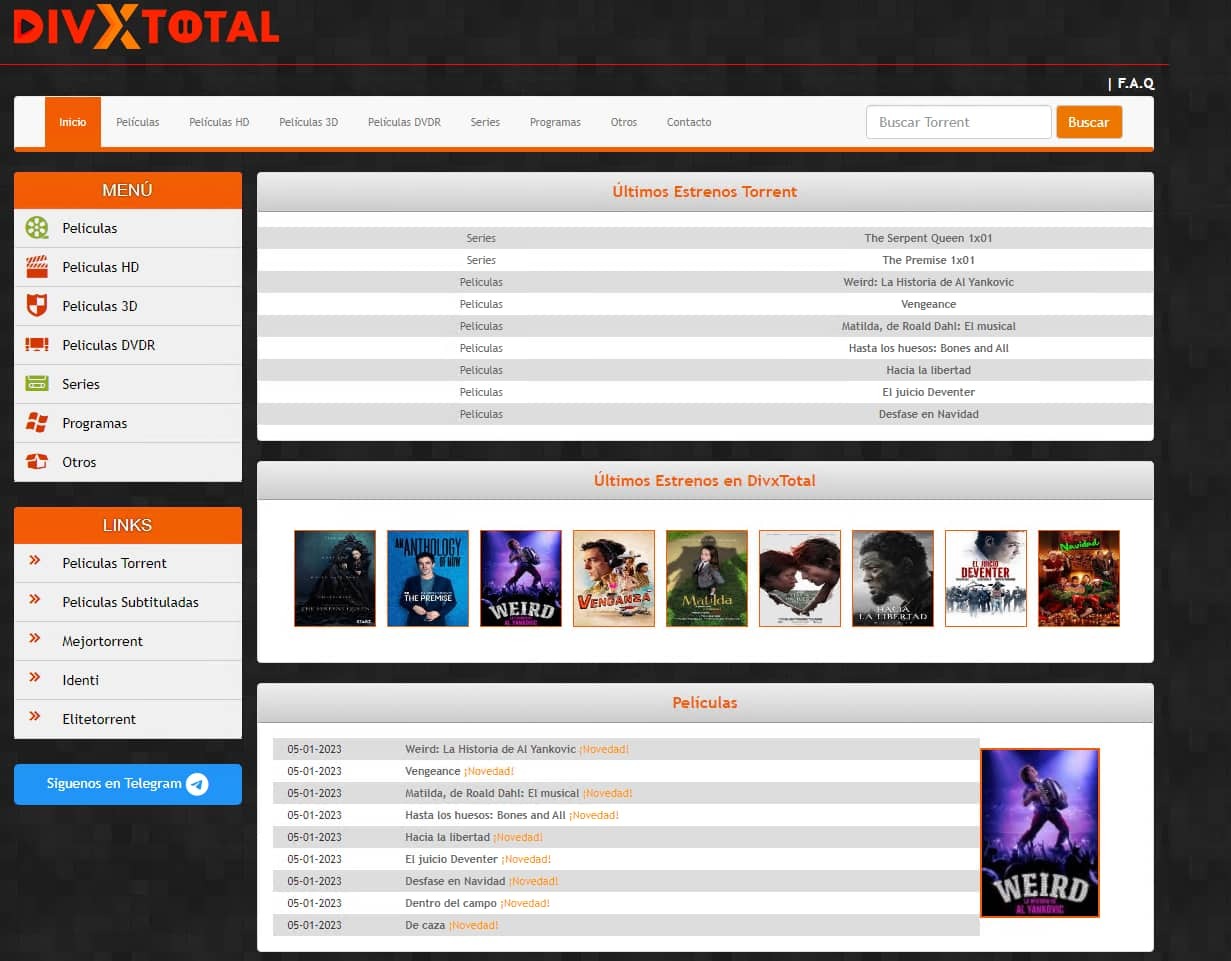1231x961 pixels.
Task: Open the Venganza poster thumbnail
Action: [614, 579]
